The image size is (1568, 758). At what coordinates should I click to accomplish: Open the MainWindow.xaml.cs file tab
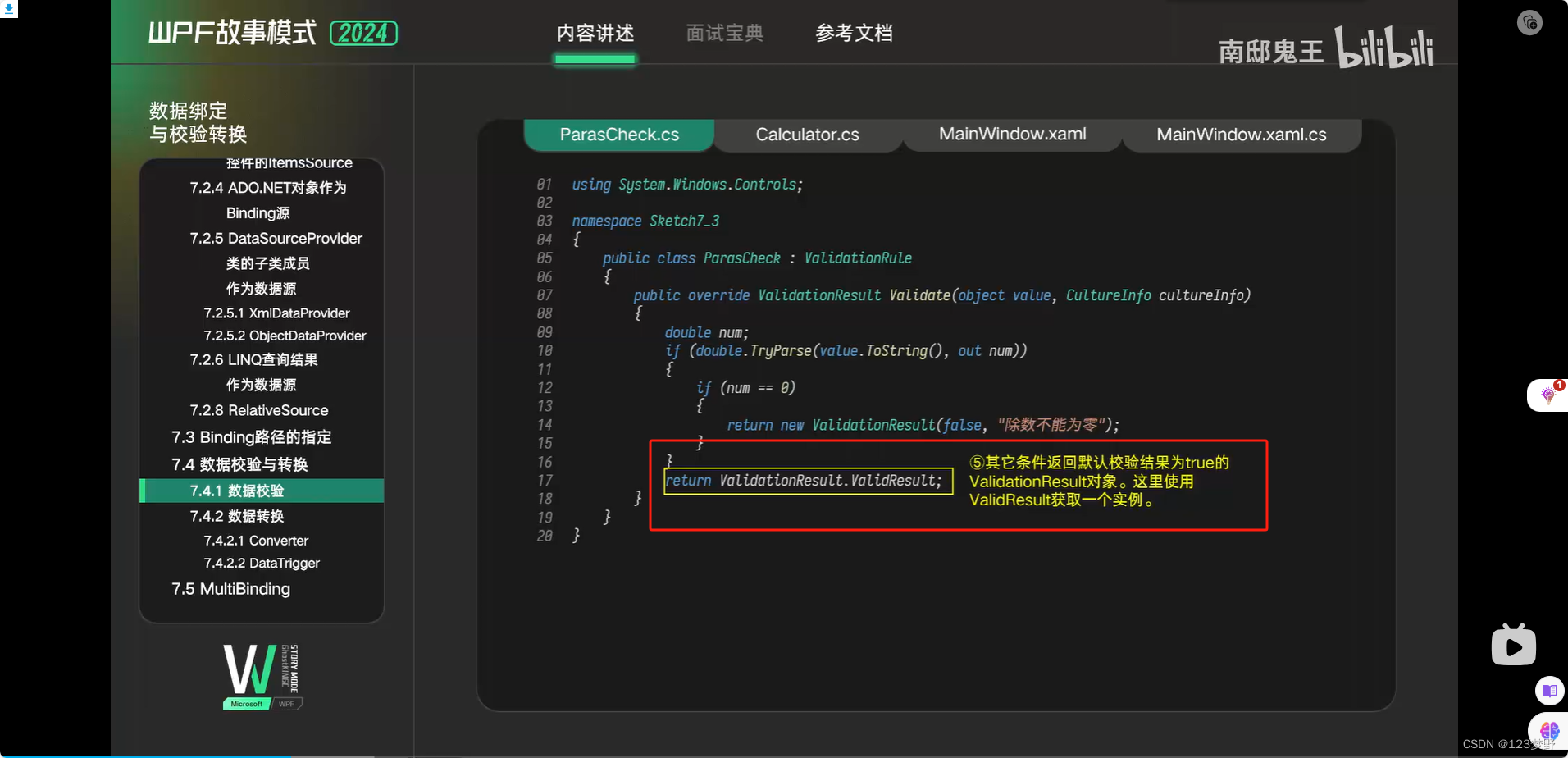coord(1242,135)
